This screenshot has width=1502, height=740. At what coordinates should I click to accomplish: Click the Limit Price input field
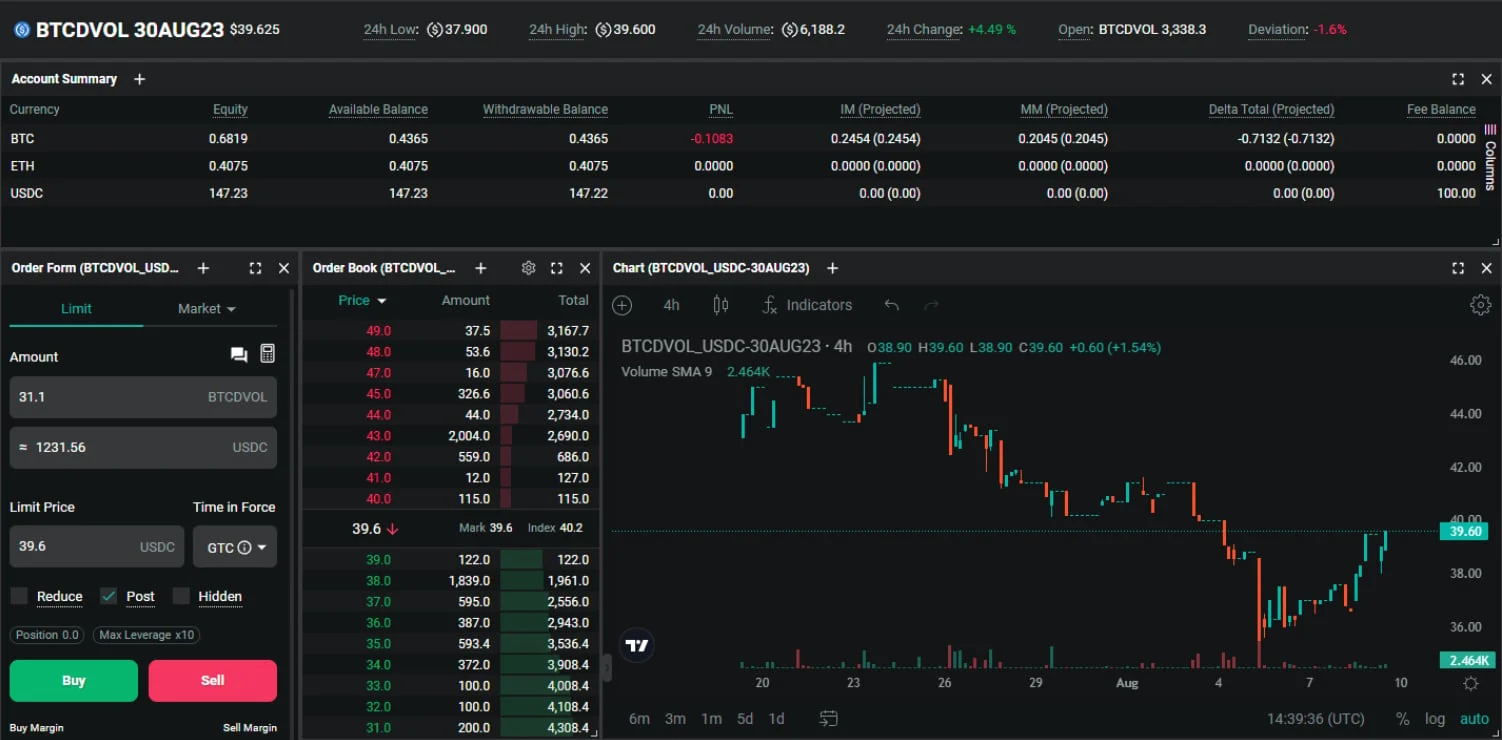pyautogui.click(x=97, y=547)
